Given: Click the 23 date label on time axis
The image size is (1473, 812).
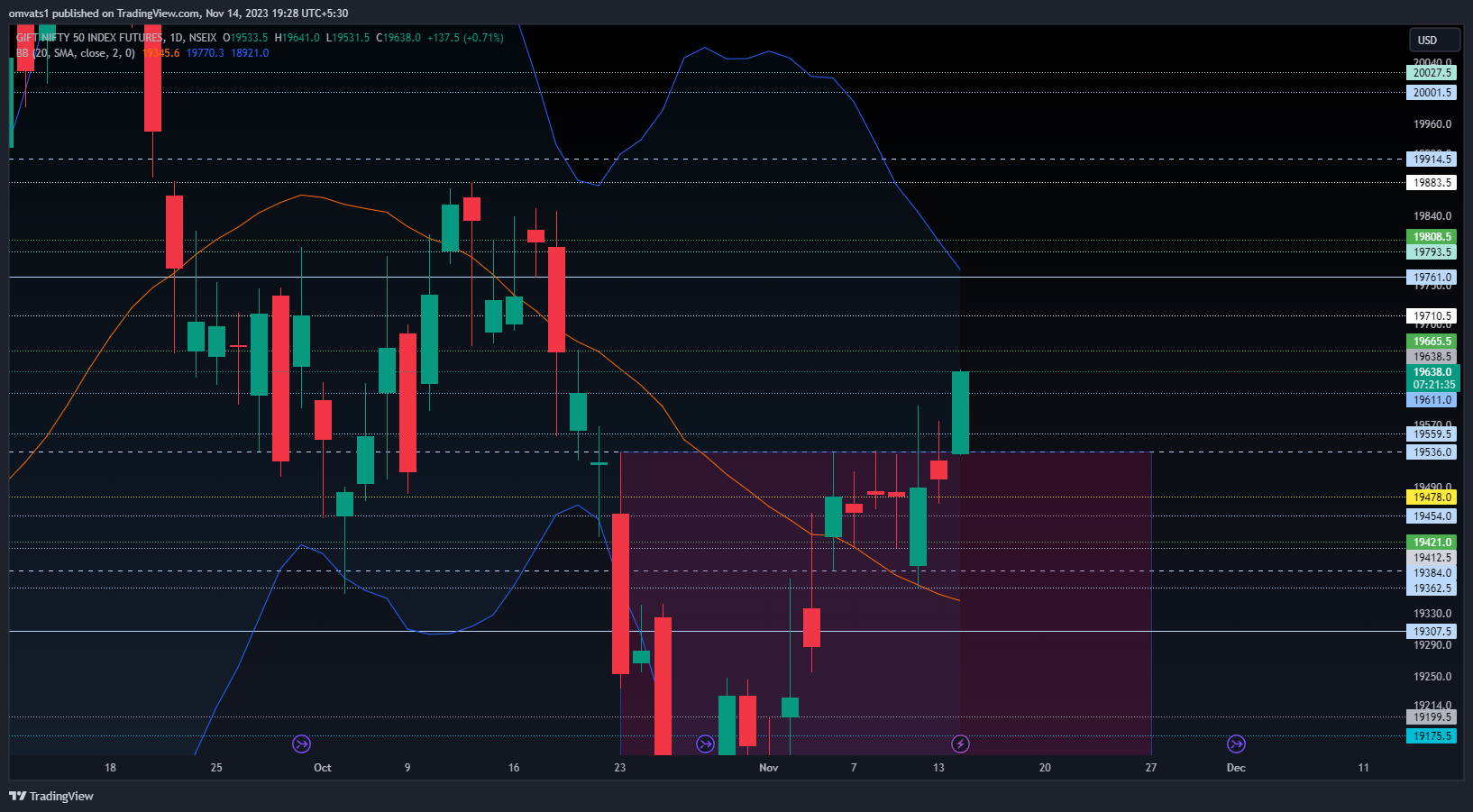Looking at the screenshot, I should (x=619, y=768).
